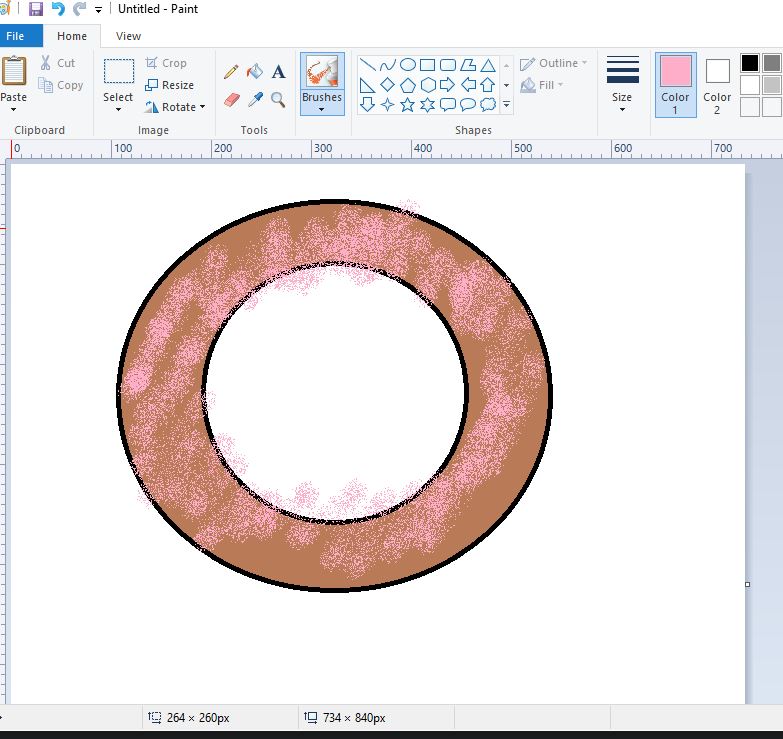Choose the Right arrow shape
This screenshot has width=783, height=739.
(x=447, y=85)
